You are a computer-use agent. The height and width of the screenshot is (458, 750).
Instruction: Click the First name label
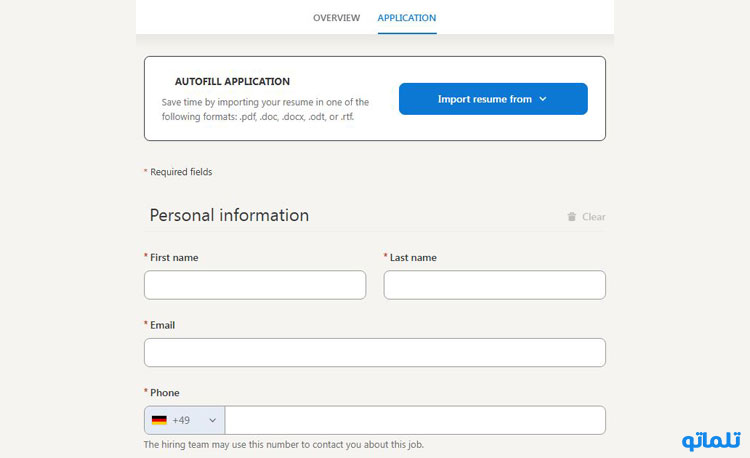click(174, 258)
